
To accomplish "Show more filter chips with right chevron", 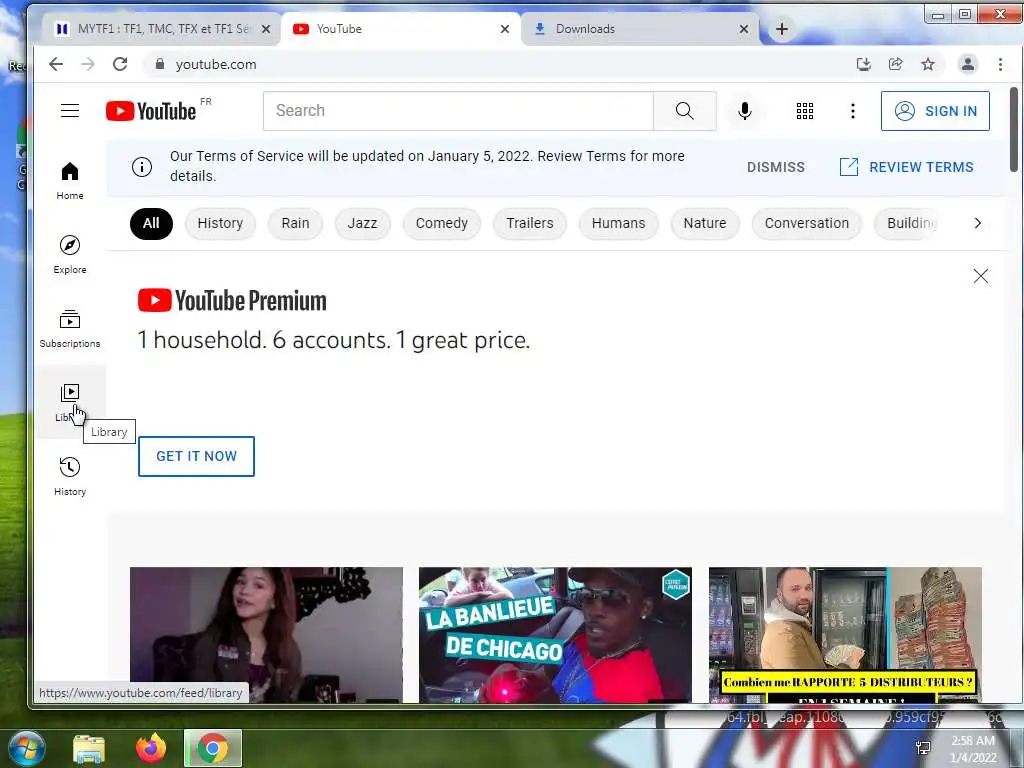I will tap(977, 223).
